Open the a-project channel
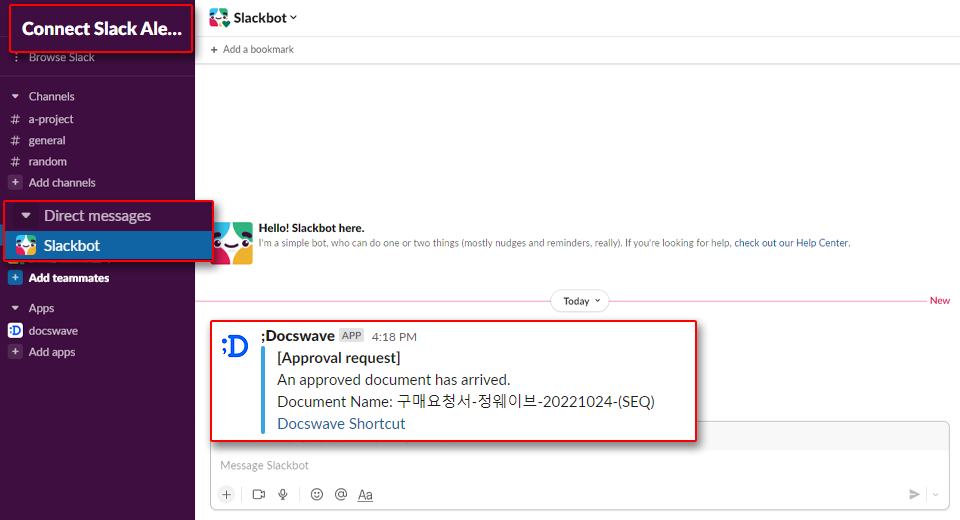The image size is (960, 520). (50, 119)
